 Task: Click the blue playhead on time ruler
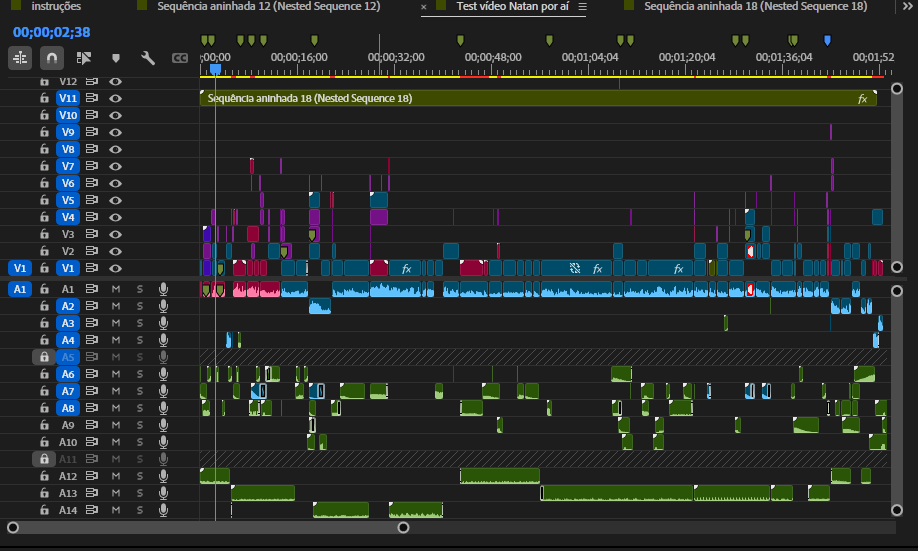pyautogui.click(x=215, y=70)
